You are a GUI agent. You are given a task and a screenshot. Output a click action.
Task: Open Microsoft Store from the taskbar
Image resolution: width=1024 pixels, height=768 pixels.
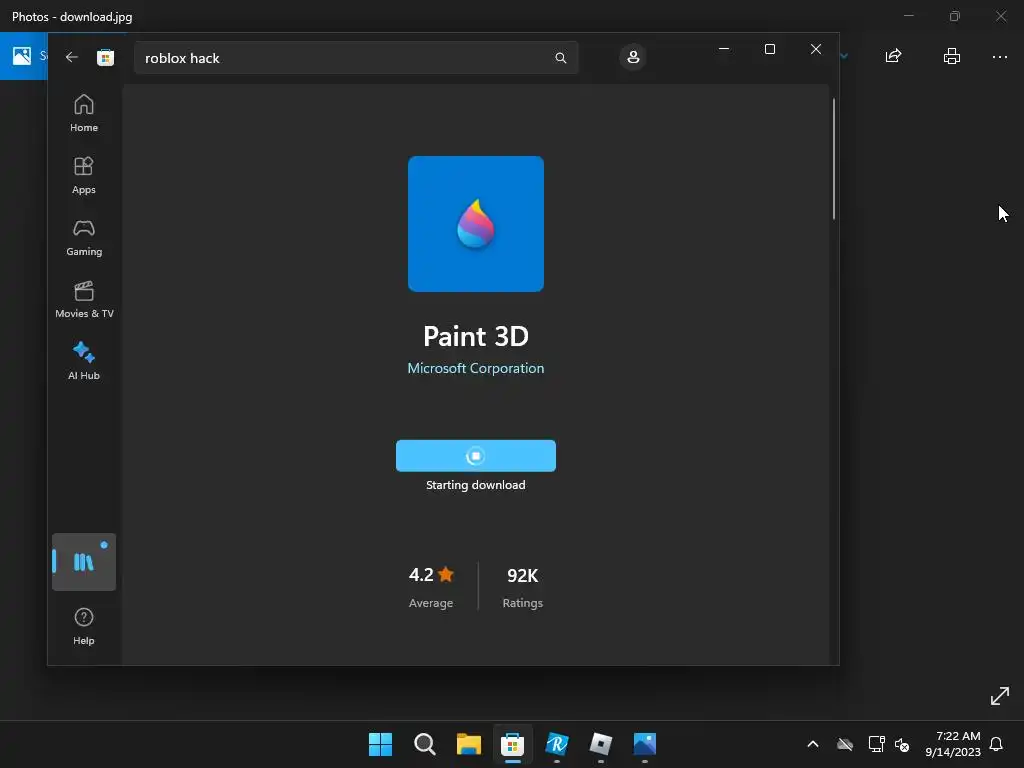(x=513, y=744)
